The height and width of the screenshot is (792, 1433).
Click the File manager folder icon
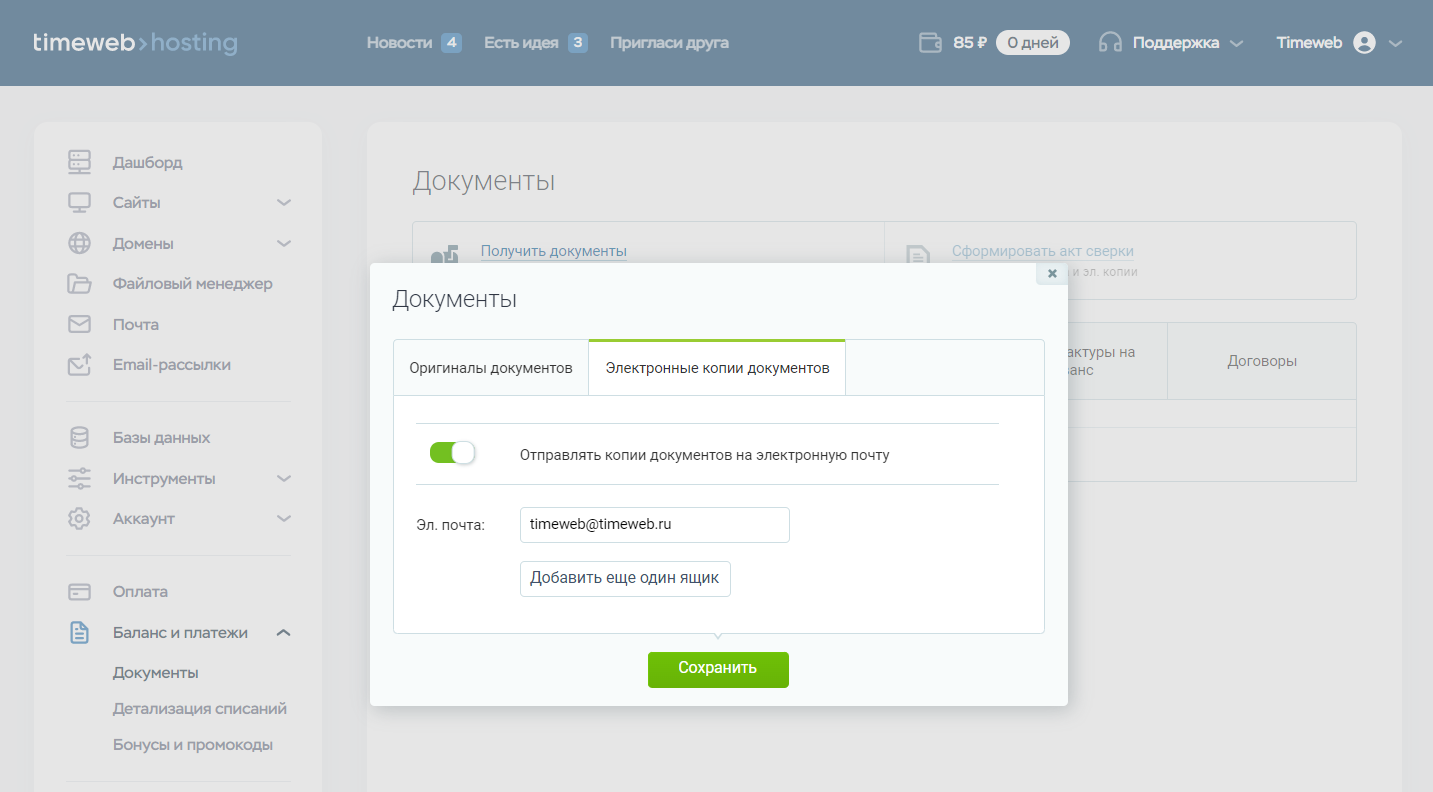[79, 284]
